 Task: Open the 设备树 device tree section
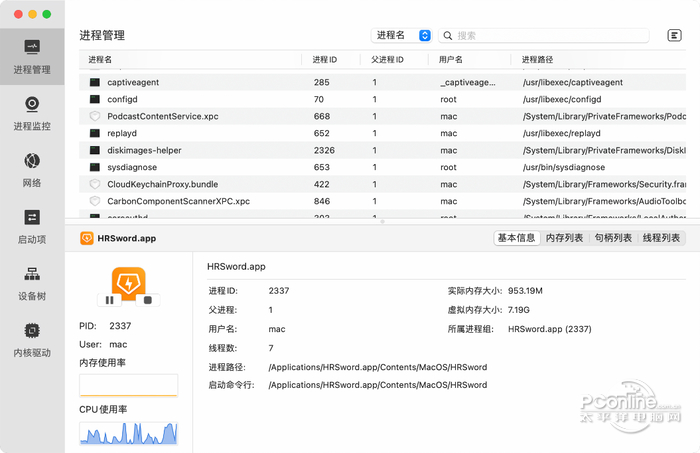coord(32,283)
